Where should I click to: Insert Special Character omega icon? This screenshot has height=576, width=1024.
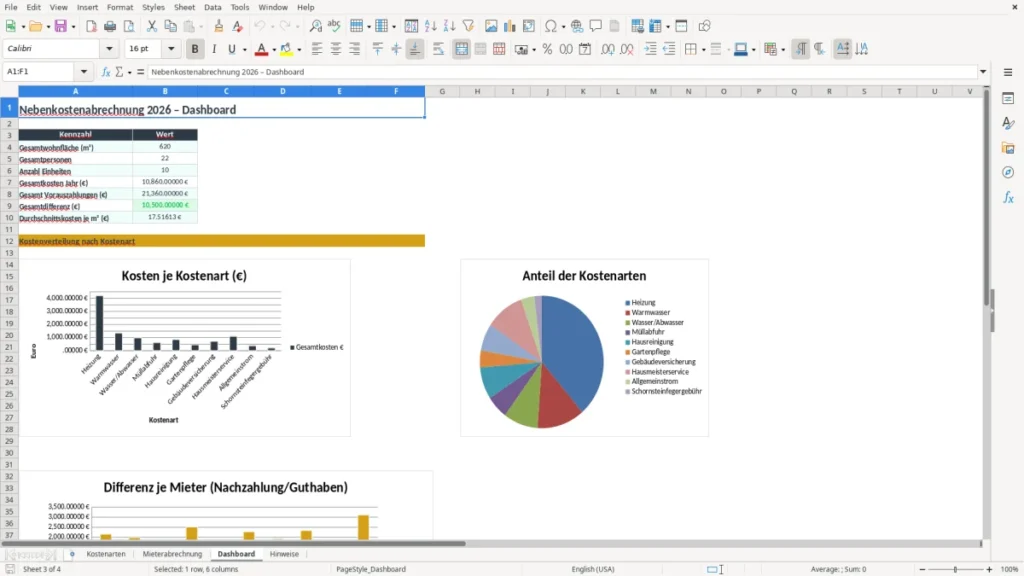click(551, 26)
